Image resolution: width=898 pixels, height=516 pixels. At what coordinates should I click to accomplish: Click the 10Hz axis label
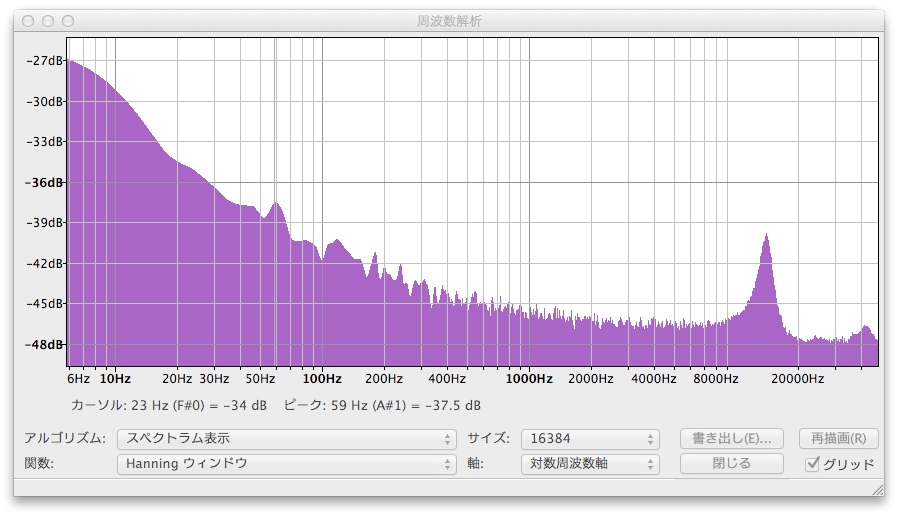(x=115, y=379)
